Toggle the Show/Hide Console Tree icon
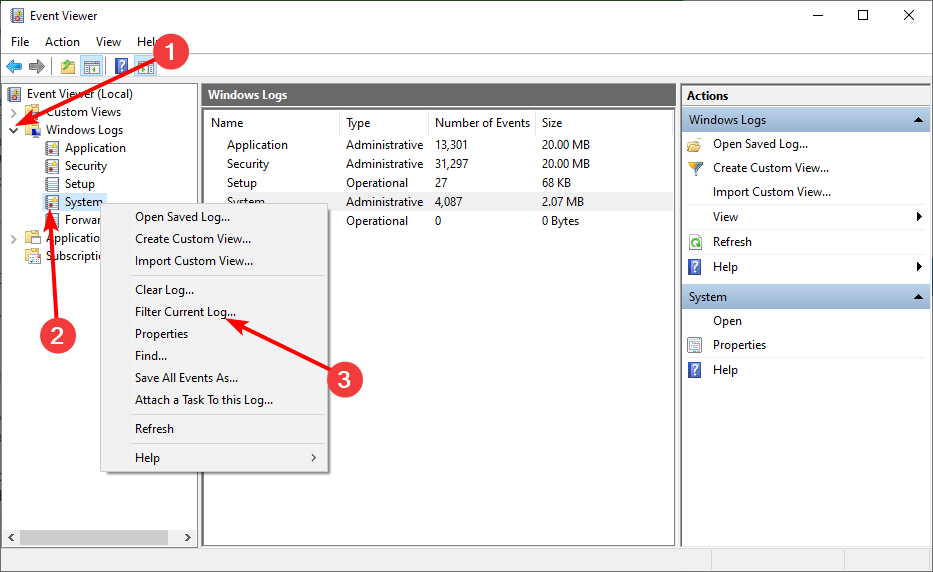The width and height of the screenshot is (933, 572). pyautogui.click(x=91, y=66)
